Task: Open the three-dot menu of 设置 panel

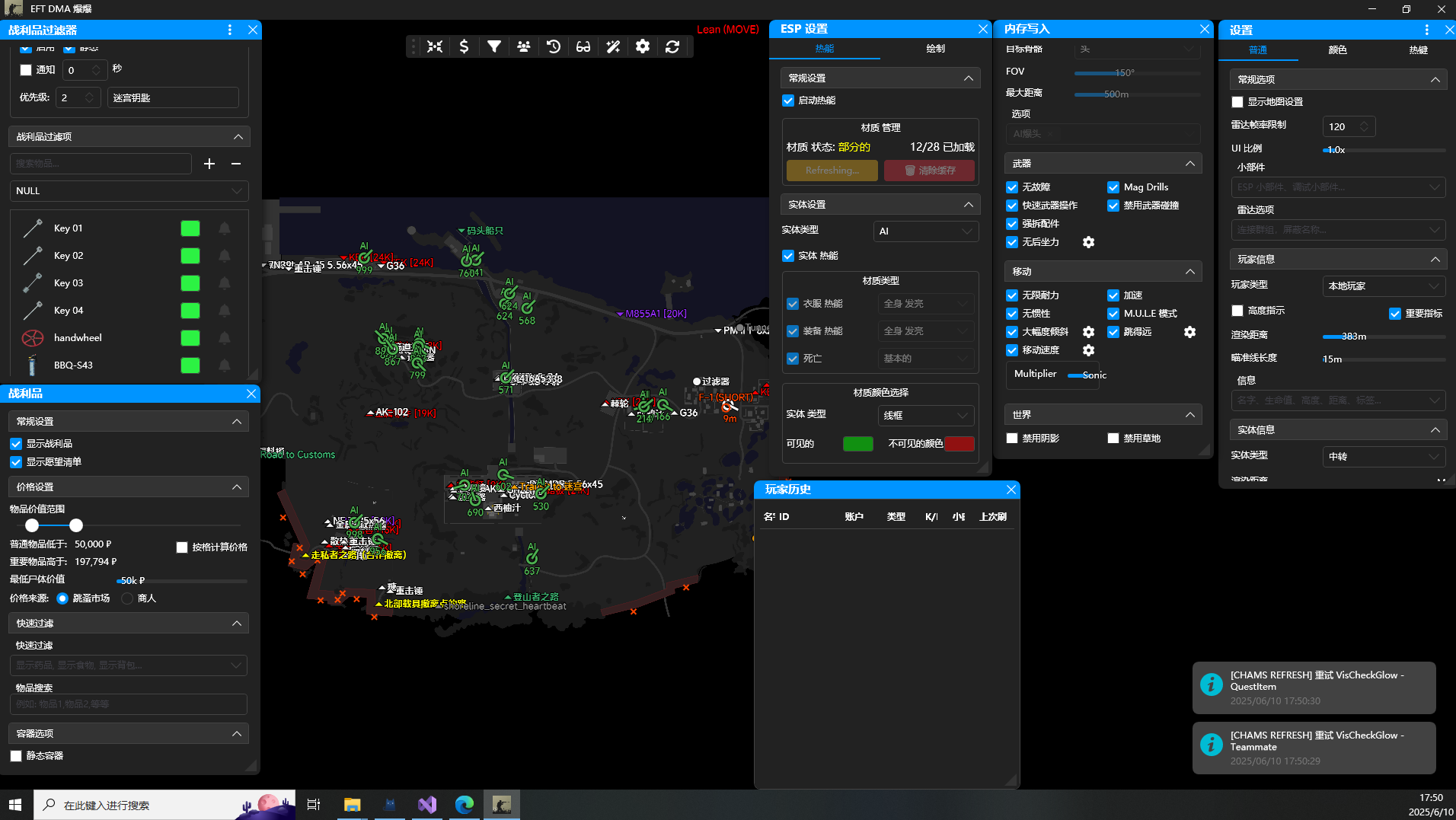Action: [1427, 30]
